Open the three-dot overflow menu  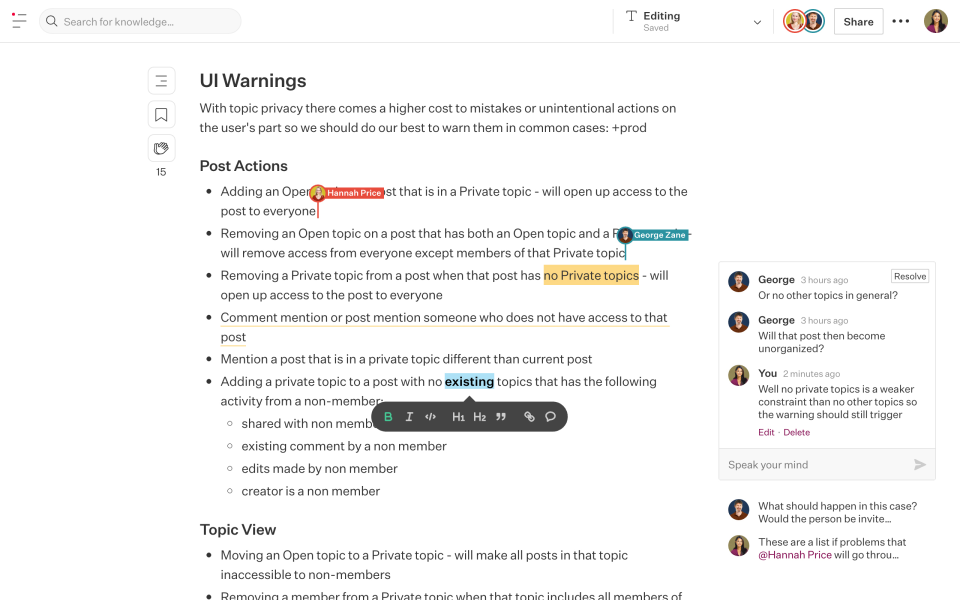click(900, 21)
